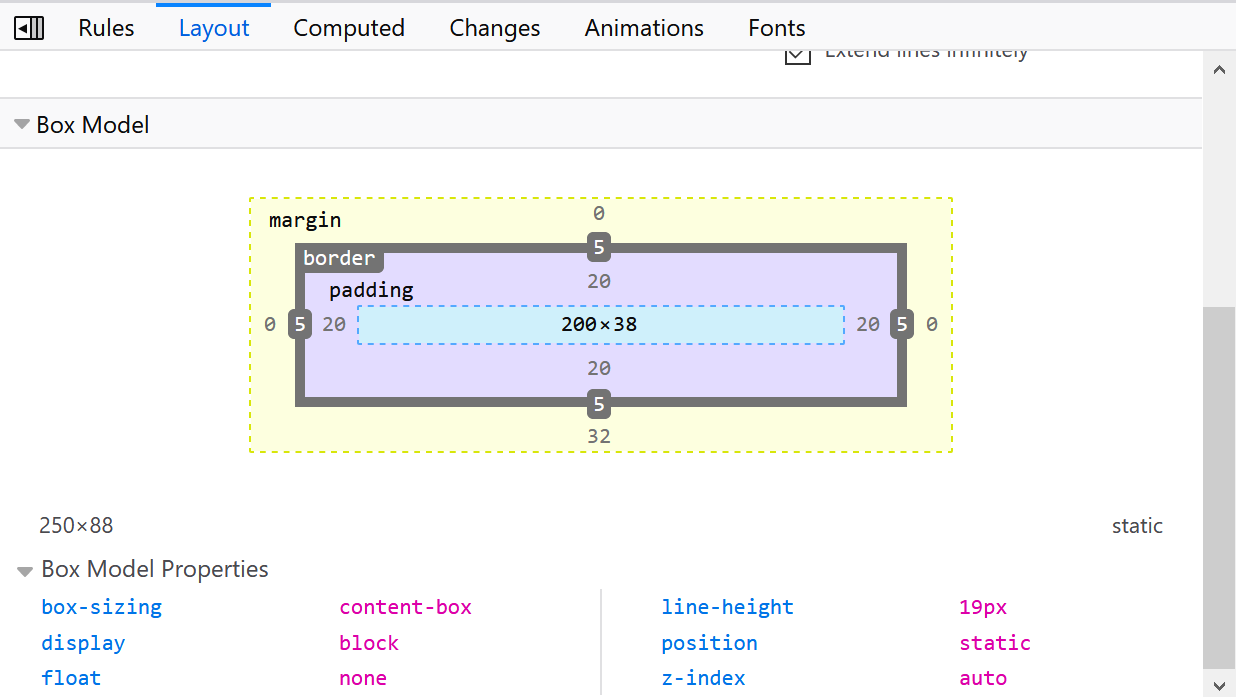Open the Animations tab
The height and width of the screenshot is (697, 1236).
tap(644, 28)
